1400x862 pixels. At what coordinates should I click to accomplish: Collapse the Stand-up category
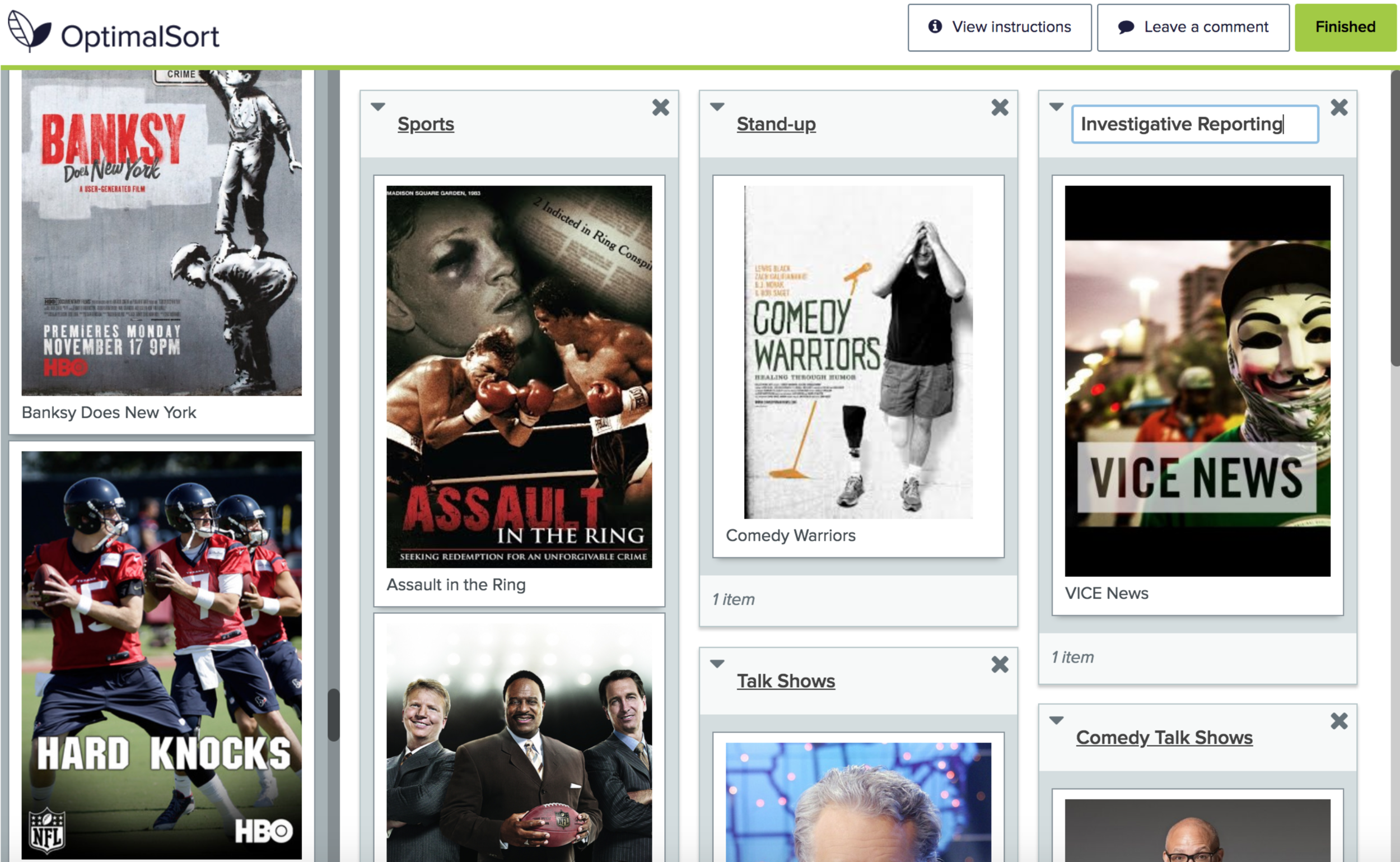[717, 106]
